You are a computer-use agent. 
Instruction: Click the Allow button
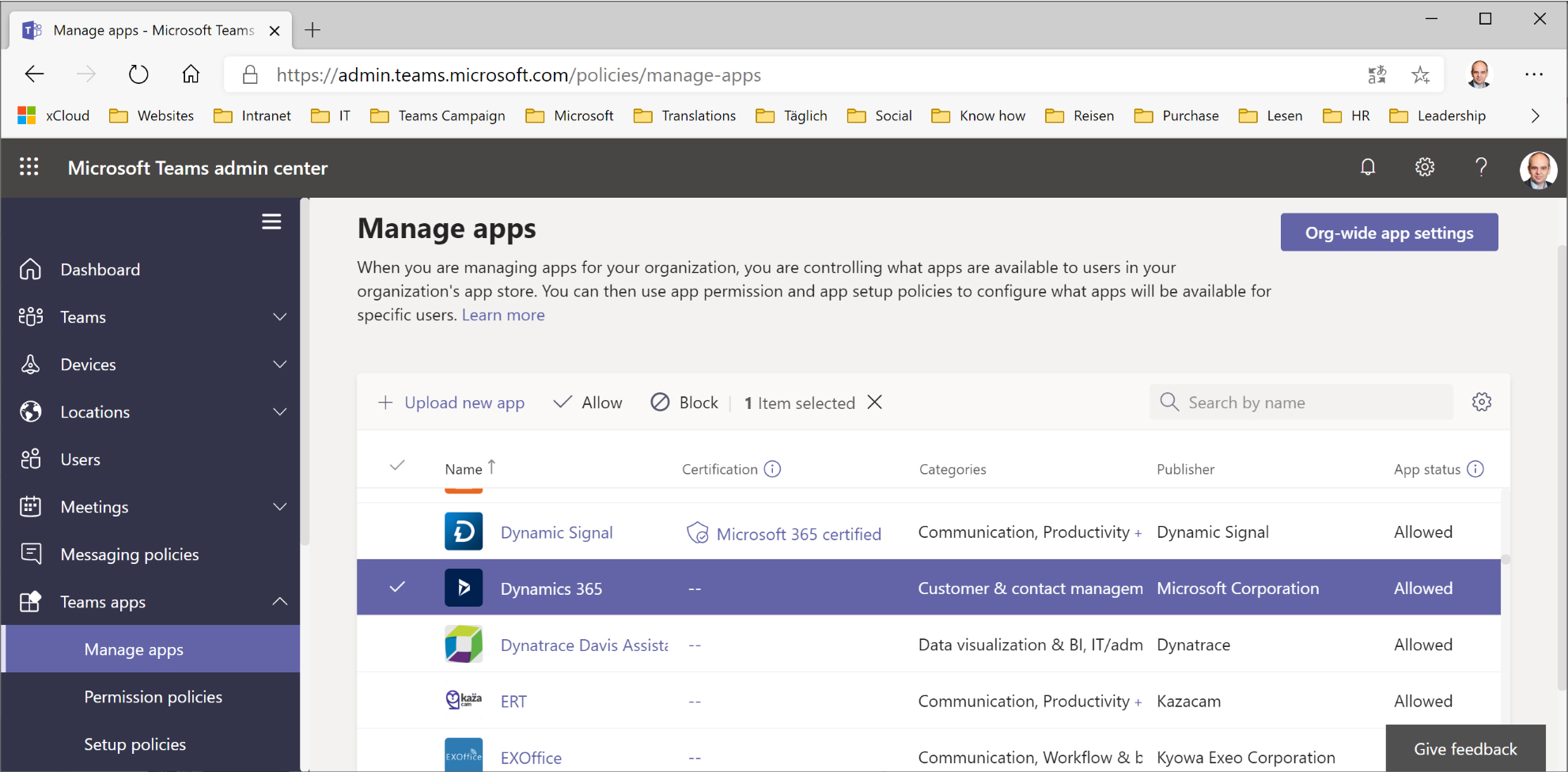[588, 403]
